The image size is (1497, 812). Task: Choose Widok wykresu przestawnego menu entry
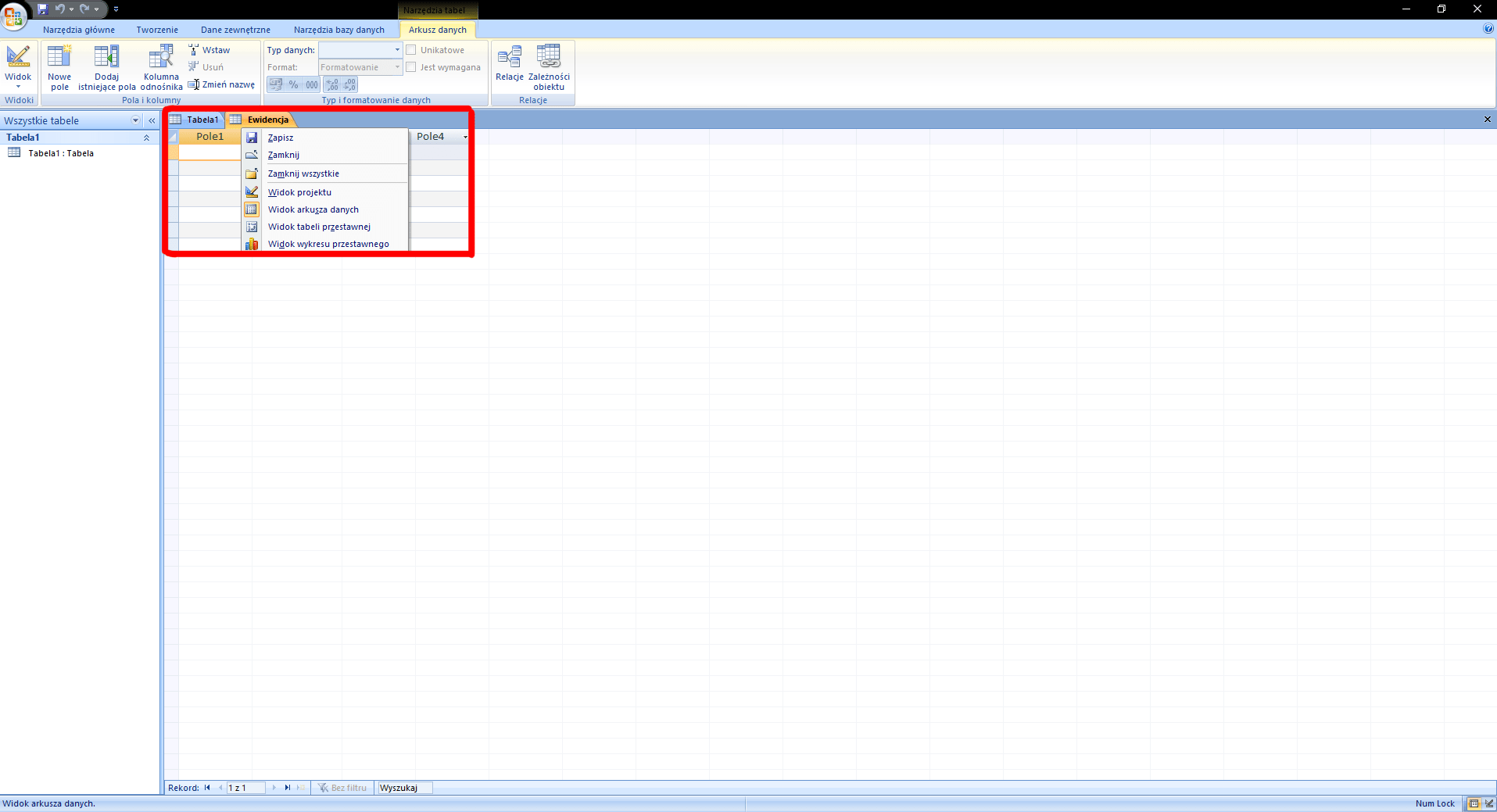(325, 244)
